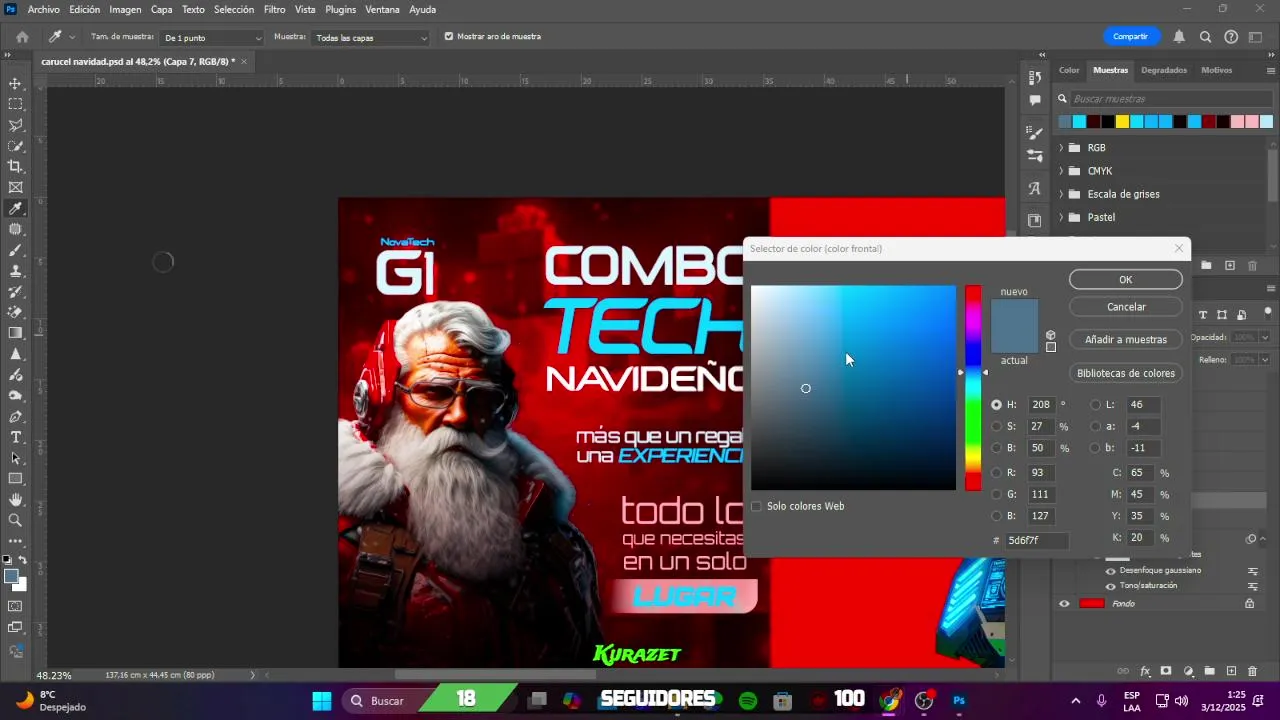Click the Photoshop Home icon

coord(22,37)
